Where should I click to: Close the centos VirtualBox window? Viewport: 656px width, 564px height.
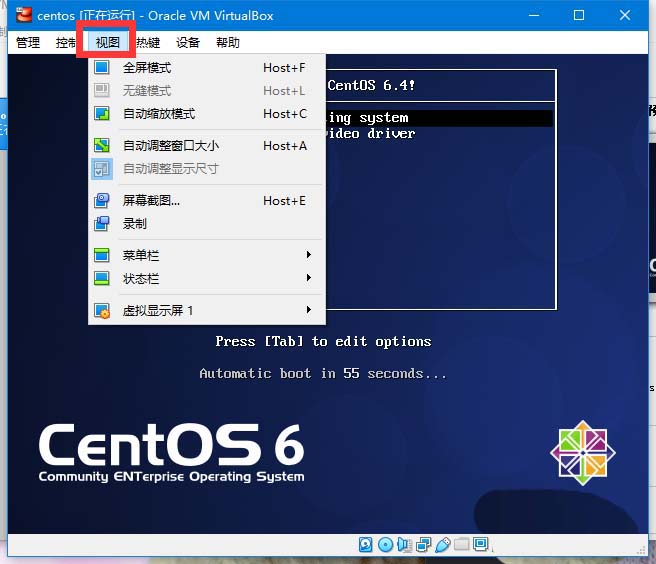625,15
